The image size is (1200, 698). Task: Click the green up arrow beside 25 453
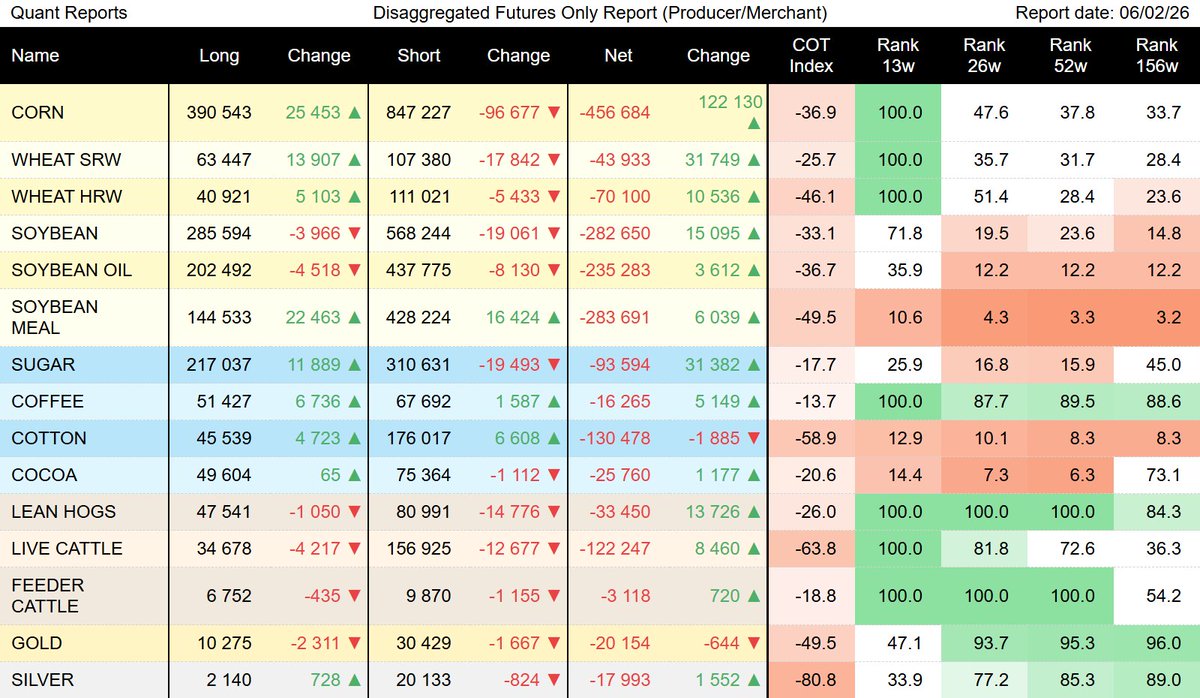(x=353, y=113)
